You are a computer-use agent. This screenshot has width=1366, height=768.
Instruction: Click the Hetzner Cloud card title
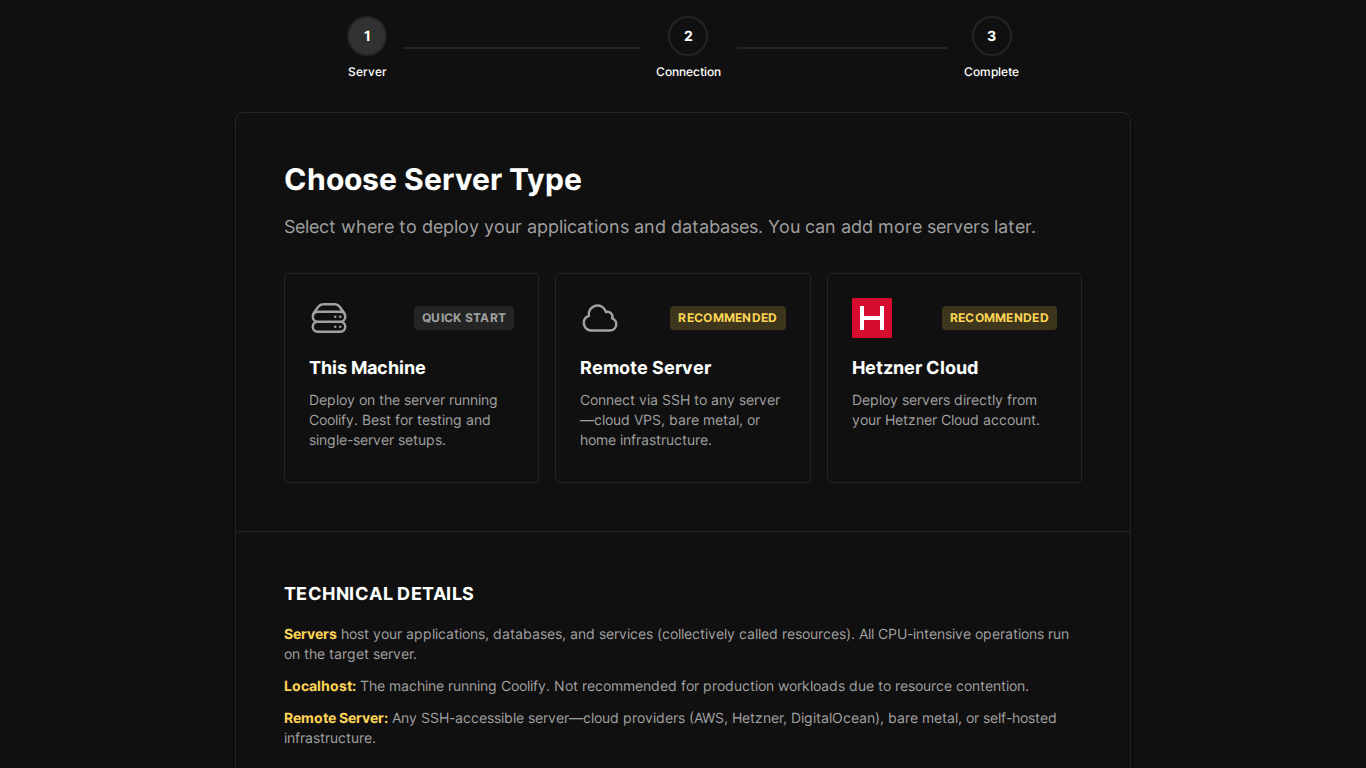click(915, 367)
